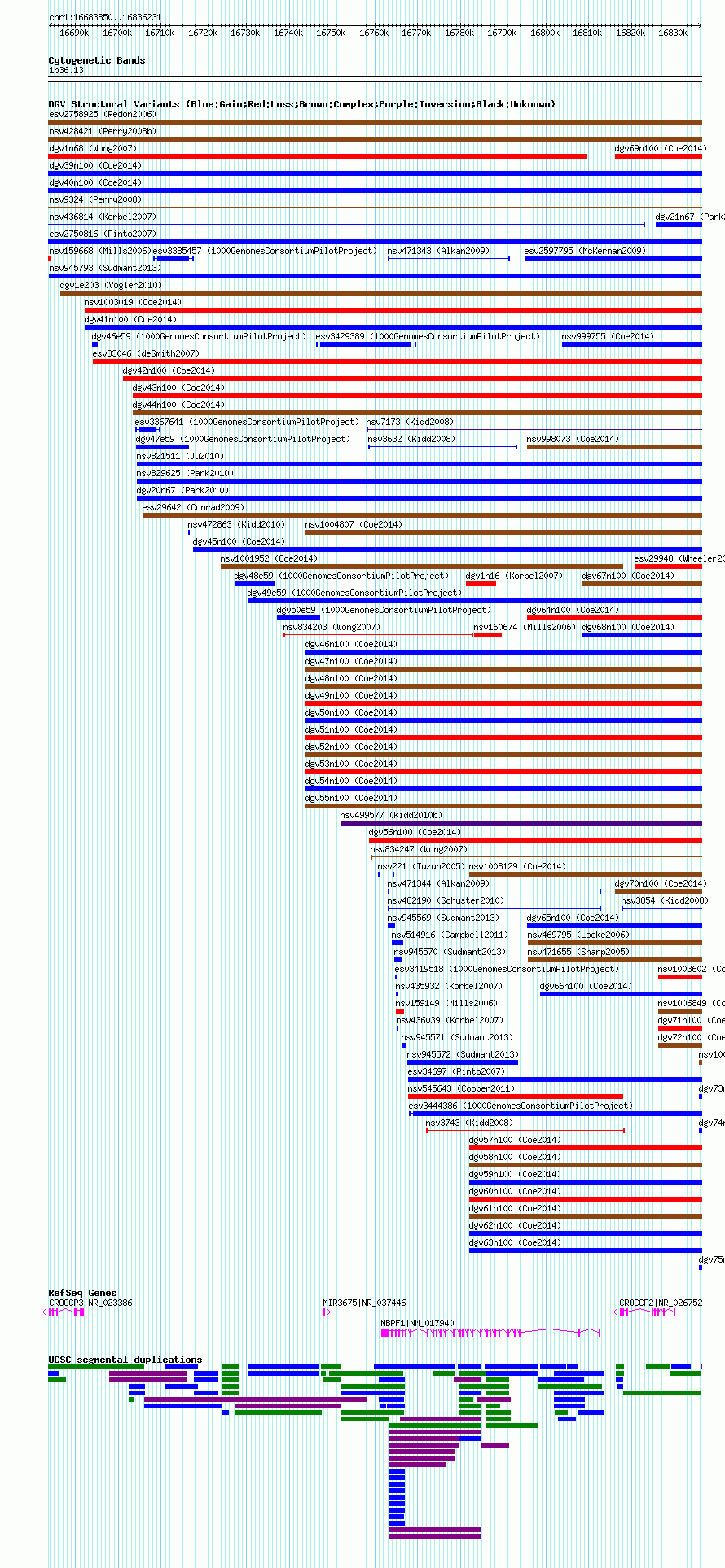Viewport: 725px width, 1568px height.
Task: Select the Cytogenetic Bands track title
Action: (x=97, y=60)
